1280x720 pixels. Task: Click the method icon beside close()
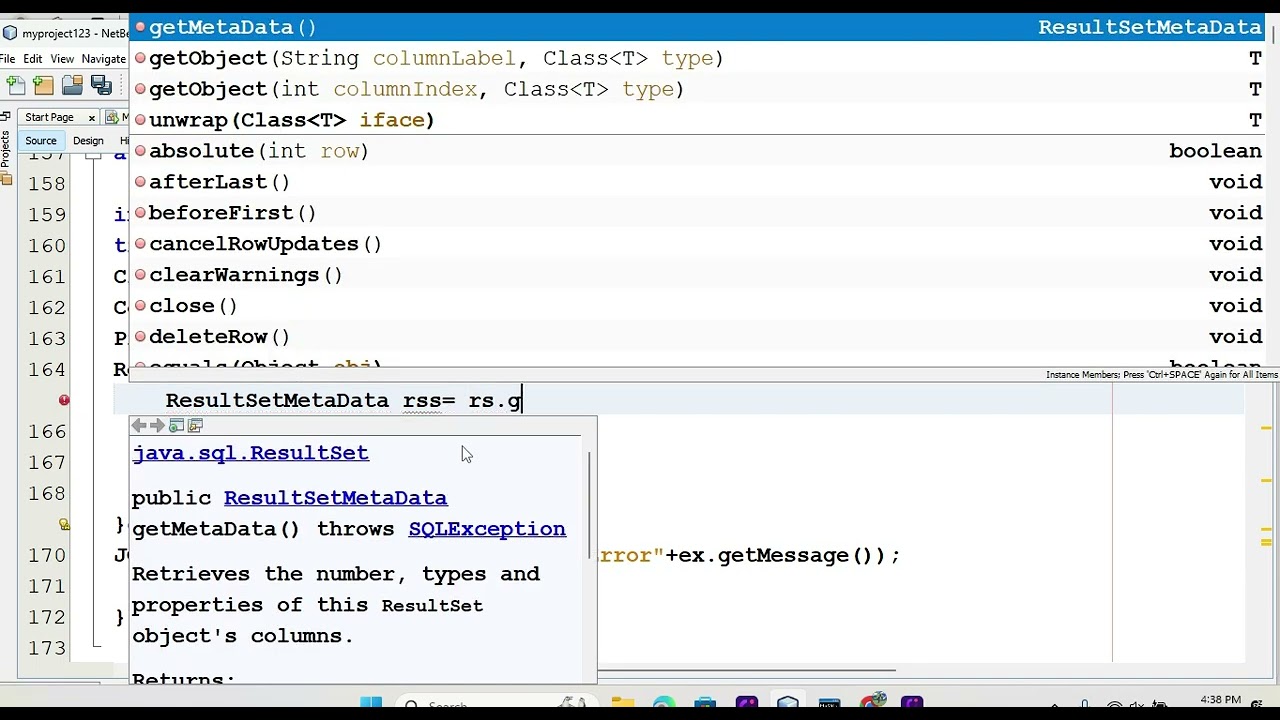click(140, 306)
